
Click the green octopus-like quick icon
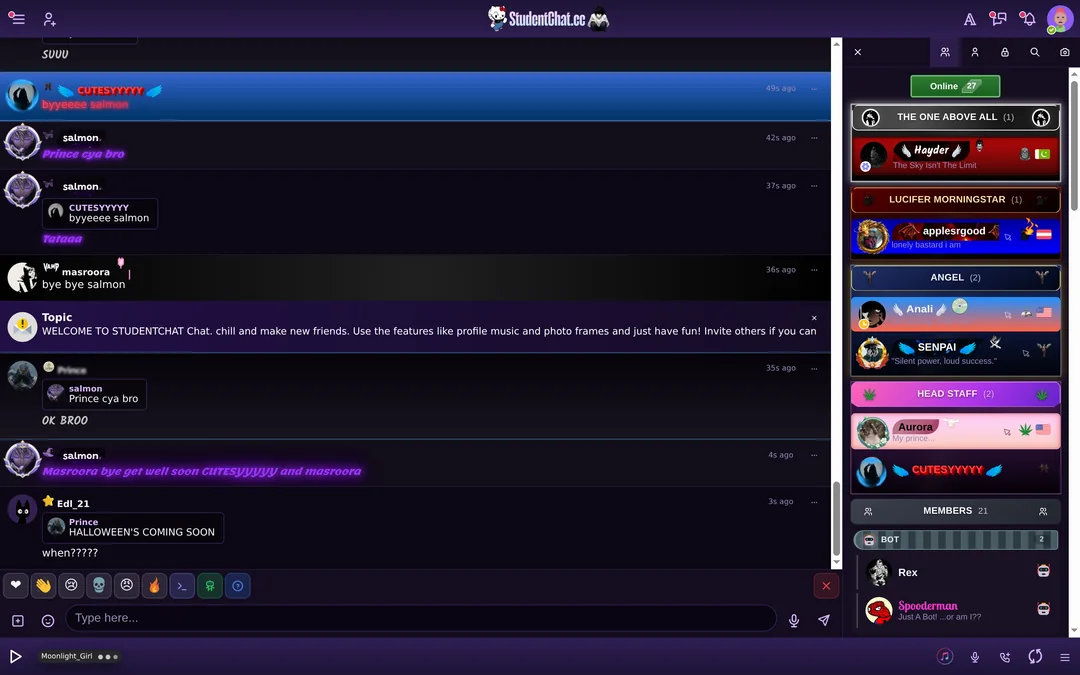pos(209,585)
